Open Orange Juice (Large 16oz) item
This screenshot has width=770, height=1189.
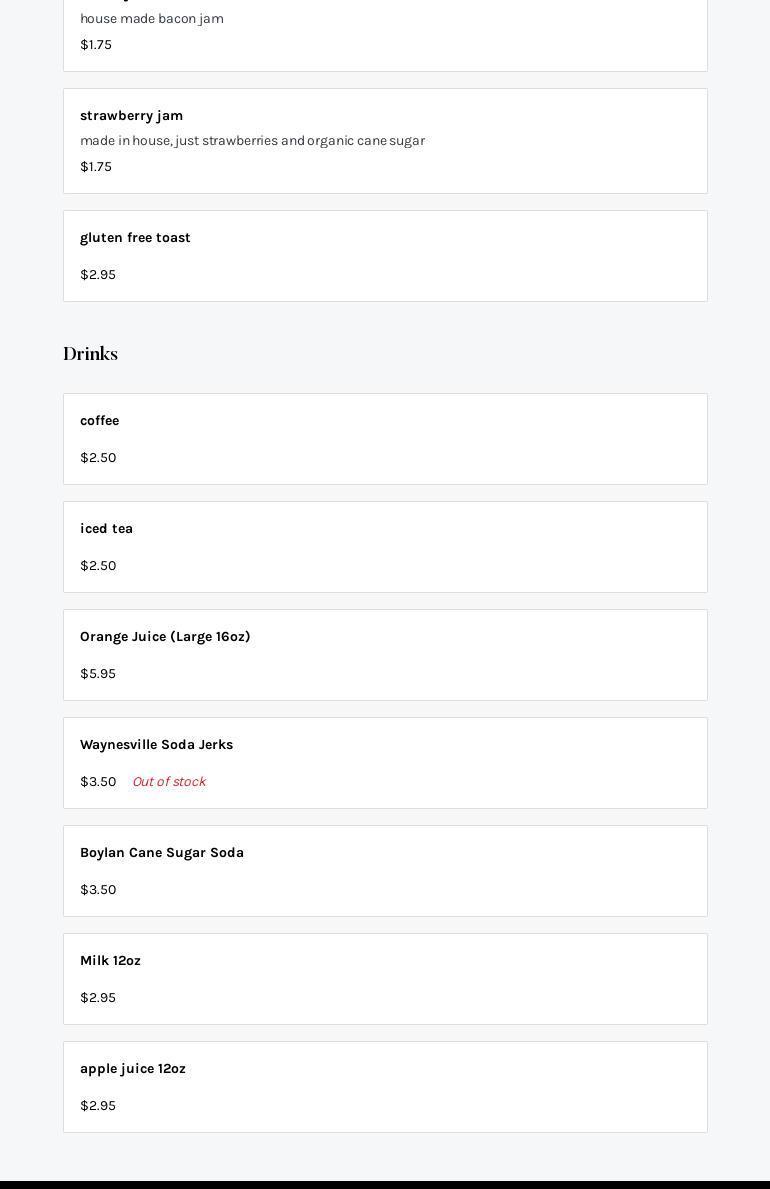[165, 637]
